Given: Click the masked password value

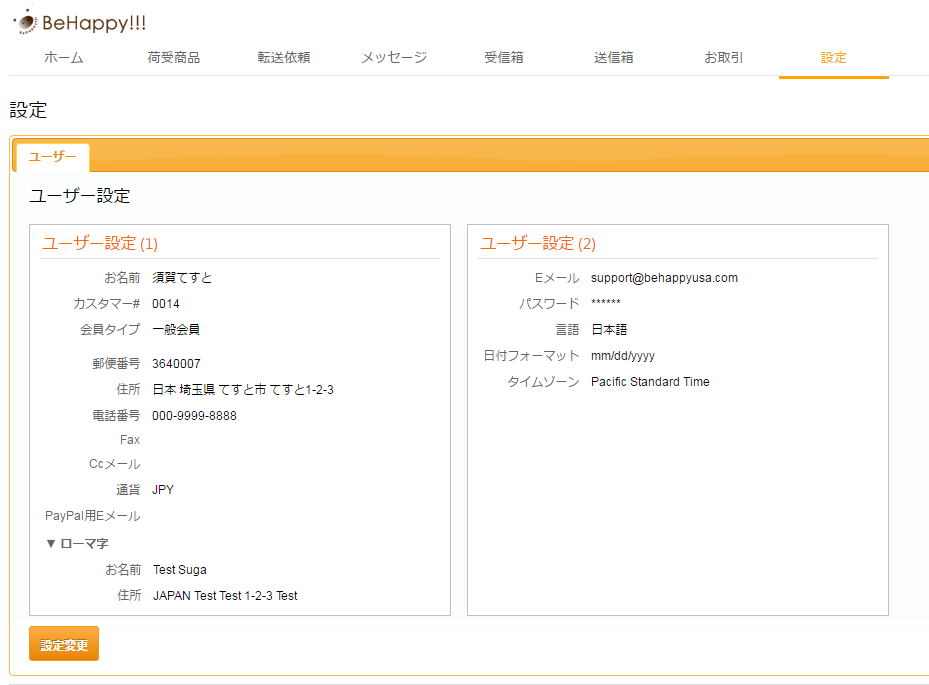Looking at the screenshot, I should pyautogui.click(x=606, y=304).
